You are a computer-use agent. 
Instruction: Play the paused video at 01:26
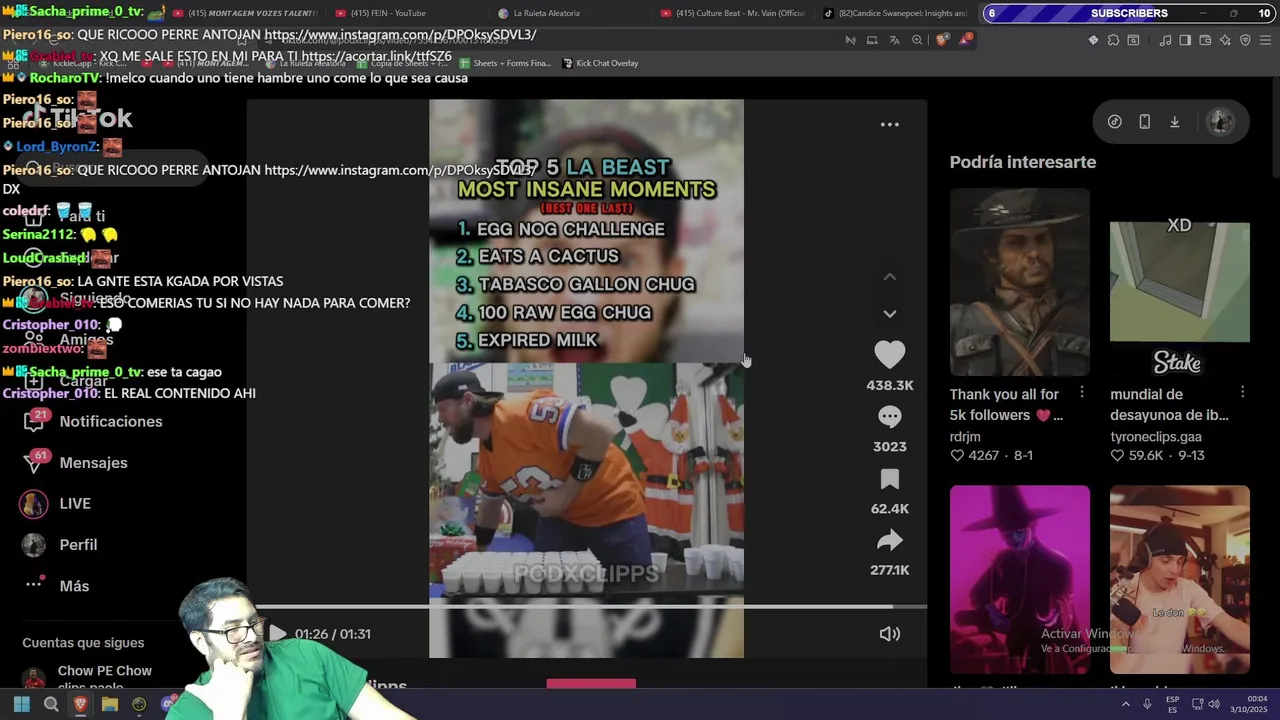278,634
